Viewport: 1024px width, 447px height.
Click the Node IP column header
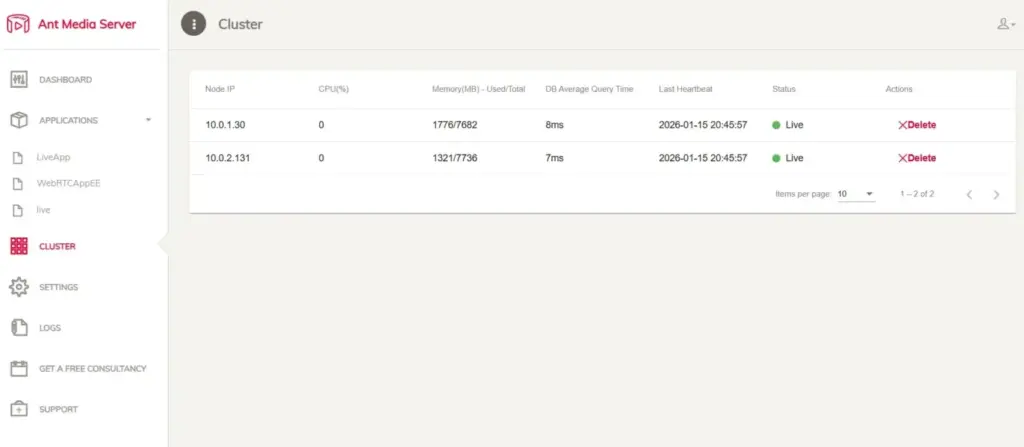[220, 89]
